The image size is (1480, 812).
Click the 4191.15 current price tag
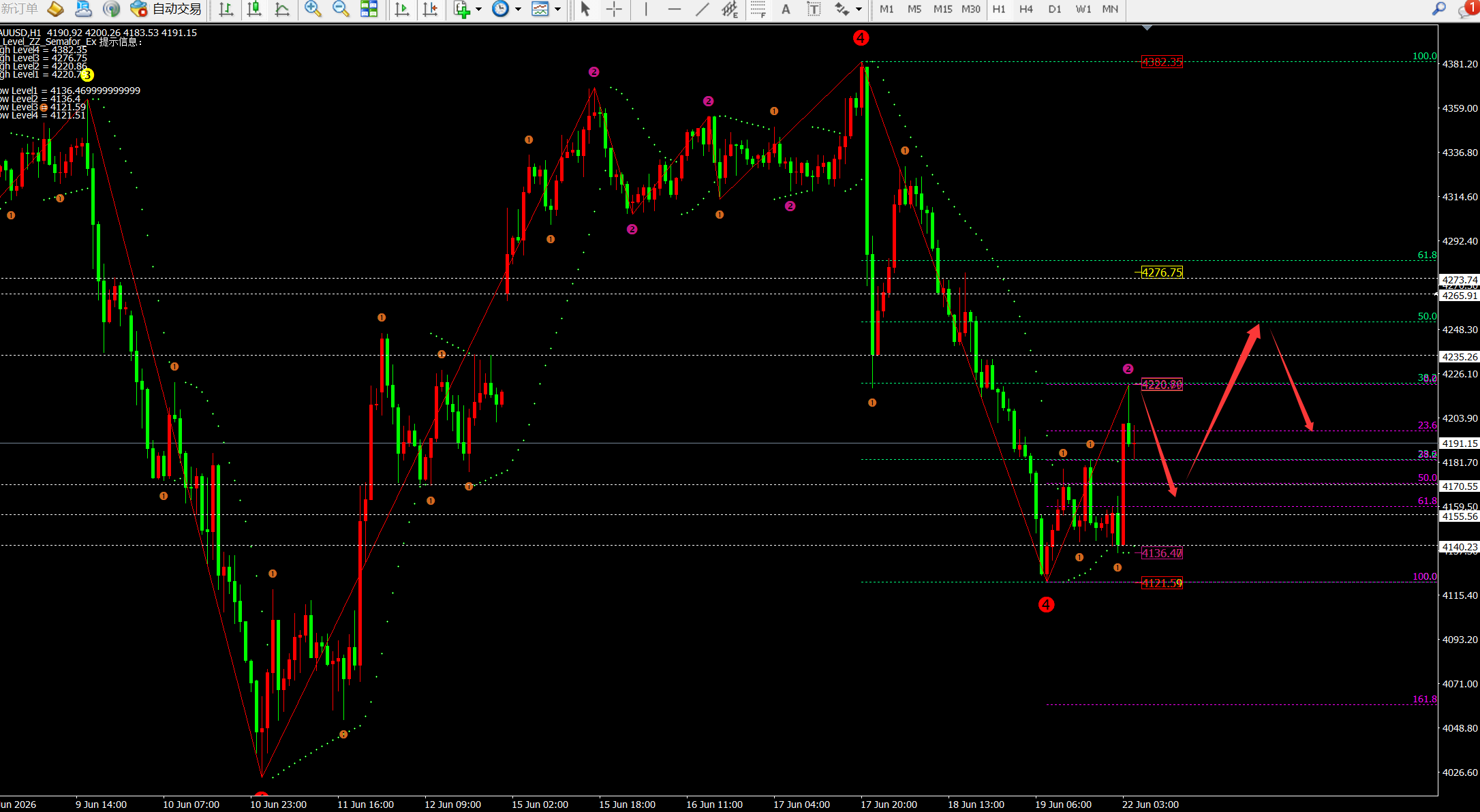(1460, 443)
